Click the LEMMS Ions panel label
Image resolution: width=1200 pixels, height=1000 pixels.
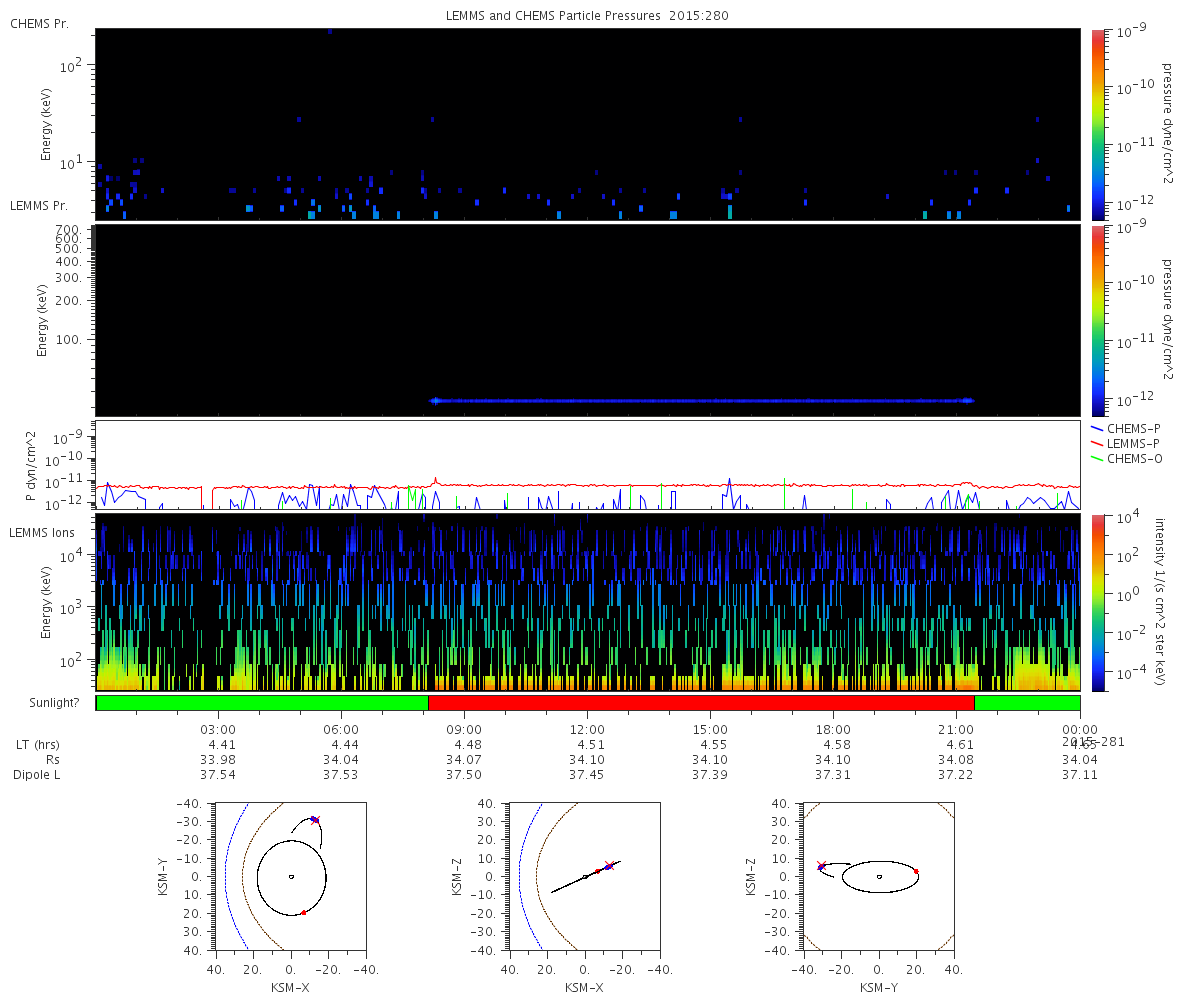41,531
